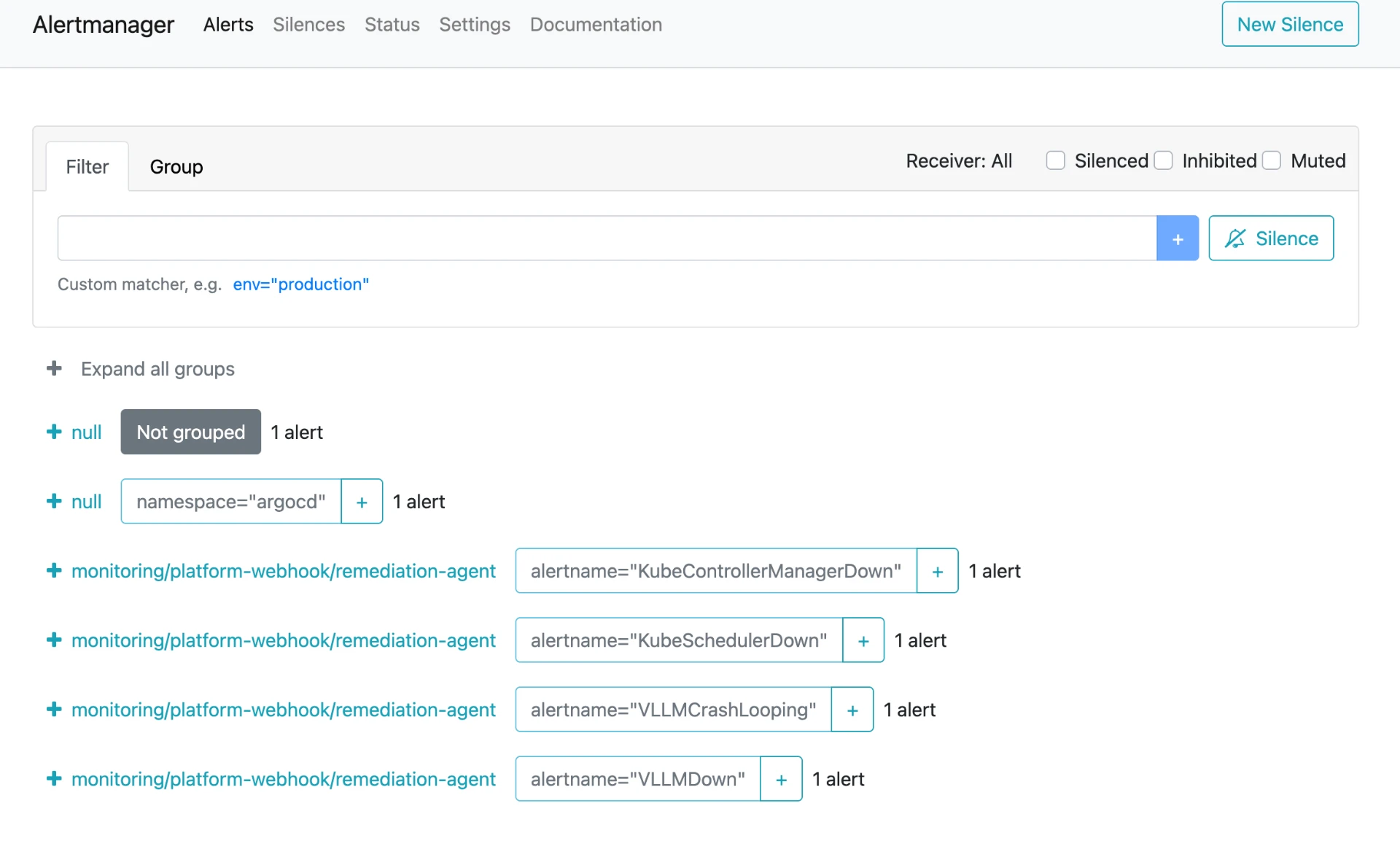
Task: Open the Documentation link
Action: pos(596,25)
